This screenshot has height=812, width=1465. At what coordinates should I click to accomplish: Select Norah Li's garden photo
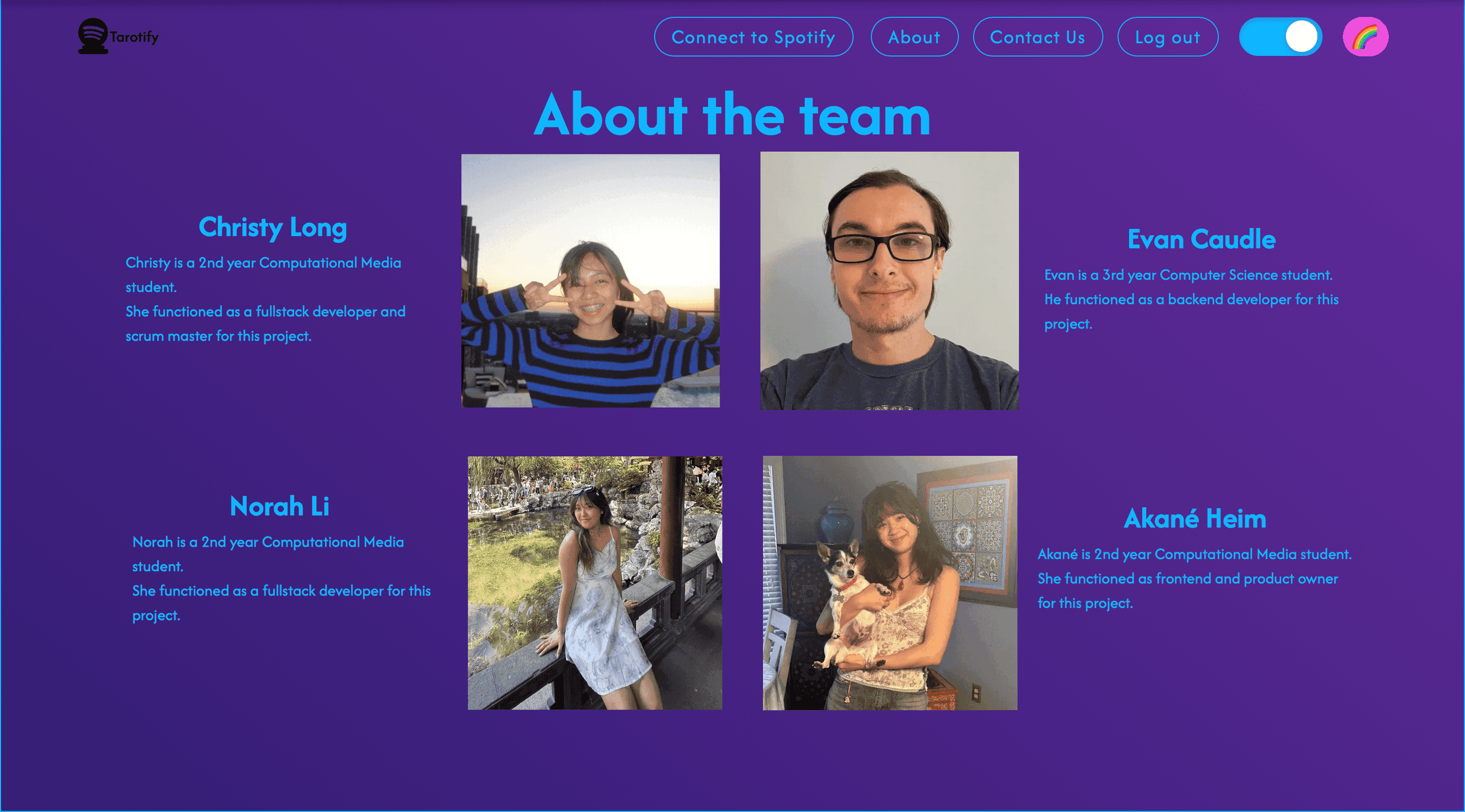coord(594,583)
